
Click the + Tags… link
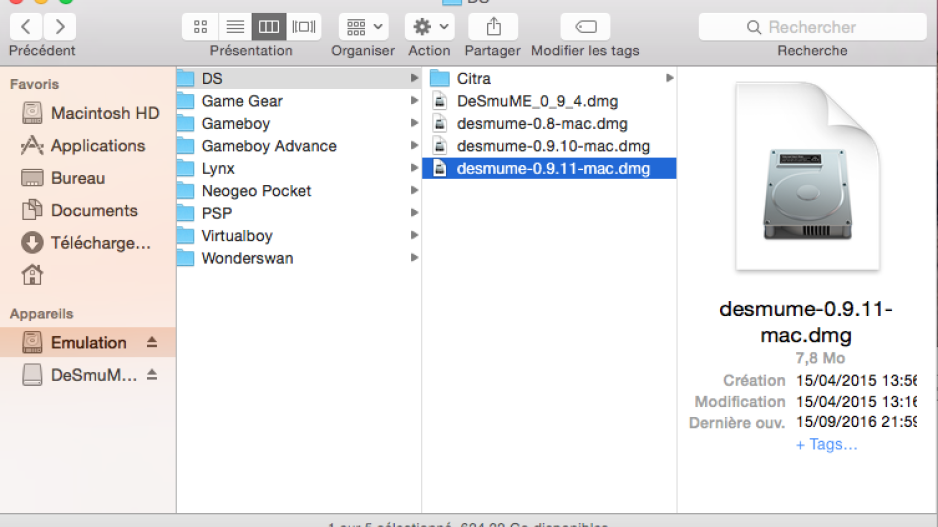[826, 444]
